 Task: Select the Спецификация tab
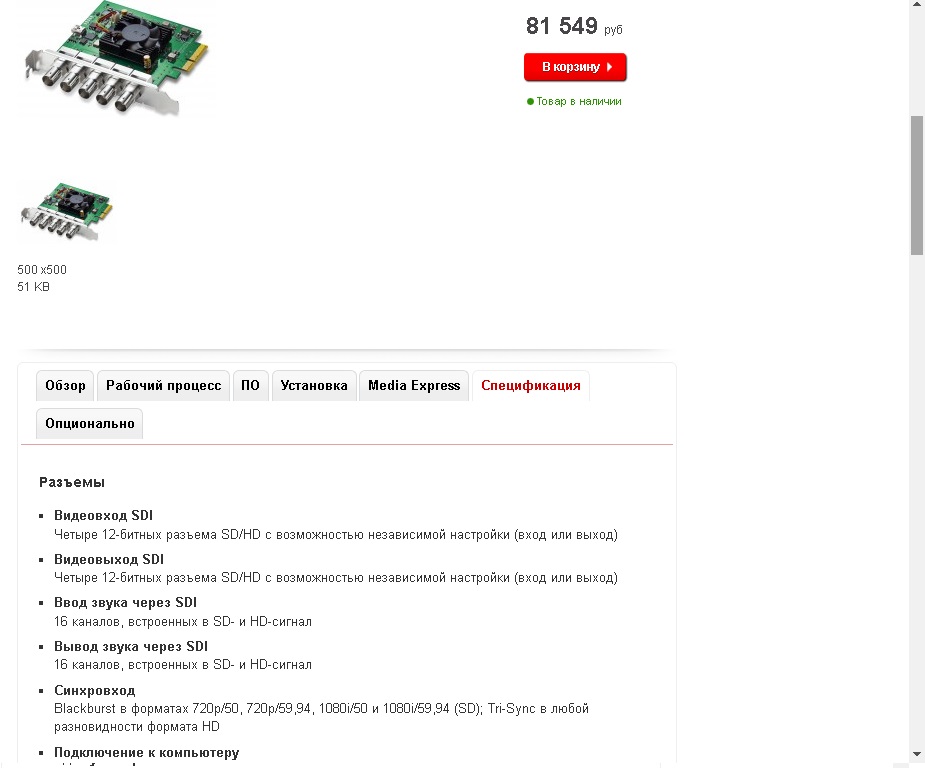coord(531,386)
